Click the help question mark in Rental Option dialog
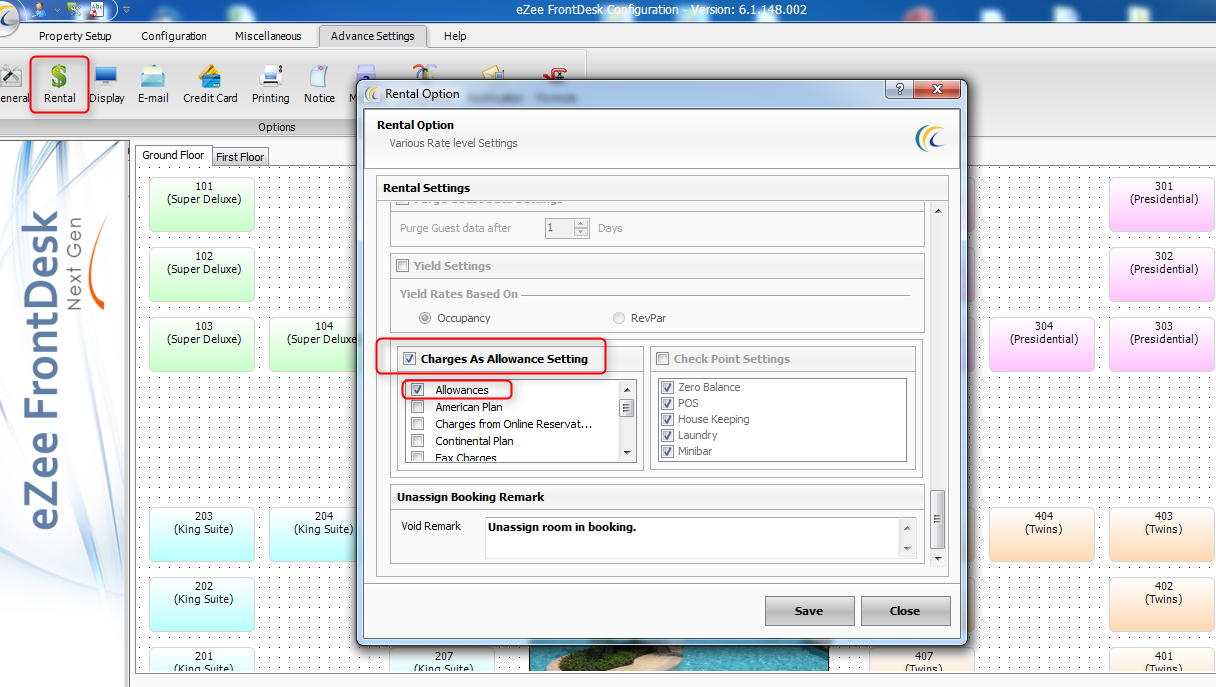This screenshot has width=1216, height=687. (900, 90)
